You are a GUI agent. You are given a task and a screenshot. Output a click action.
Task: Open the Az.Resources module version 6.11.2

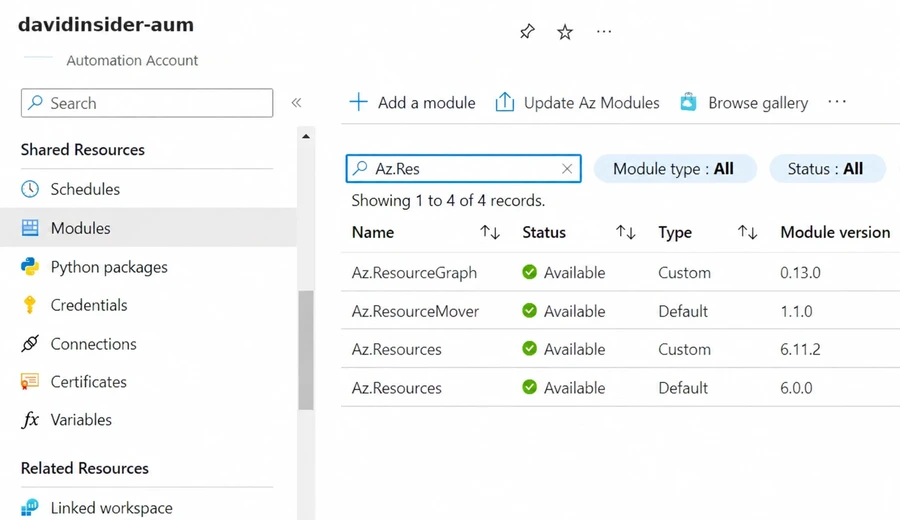[397, 349]
